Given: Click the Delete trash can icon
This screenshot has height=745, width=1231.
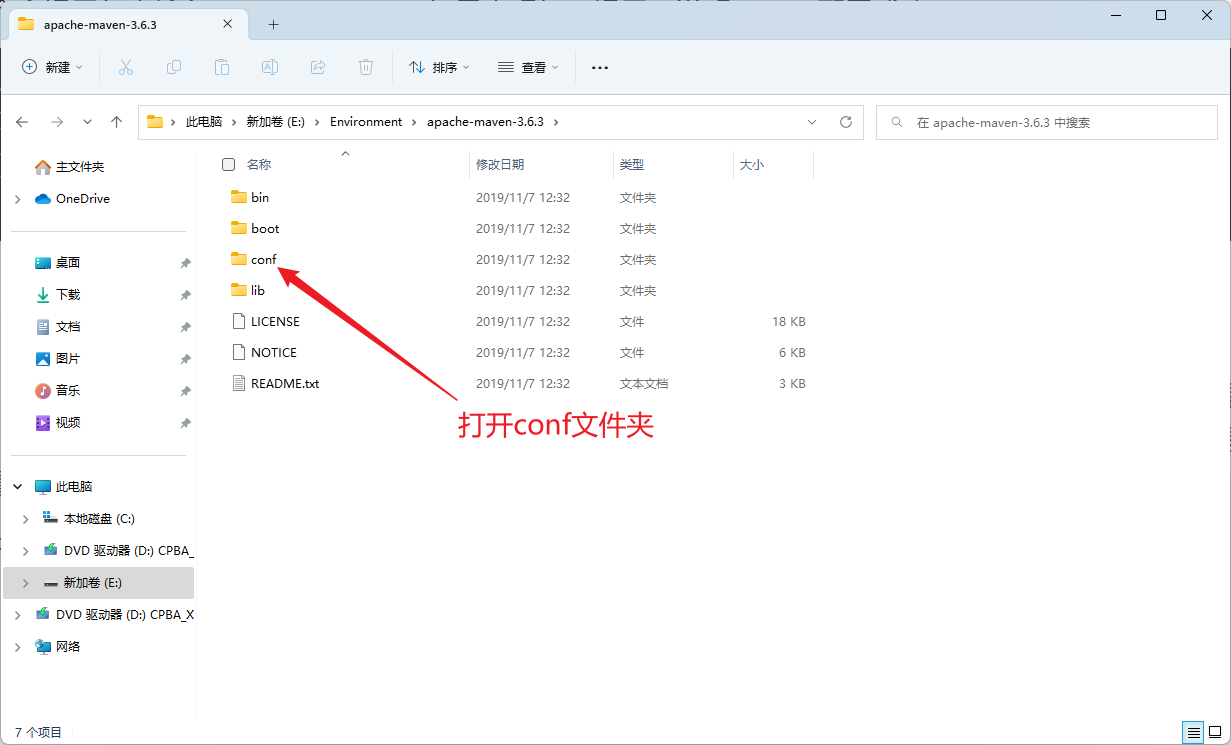Looking at the screenshot, I should [366, 67].
